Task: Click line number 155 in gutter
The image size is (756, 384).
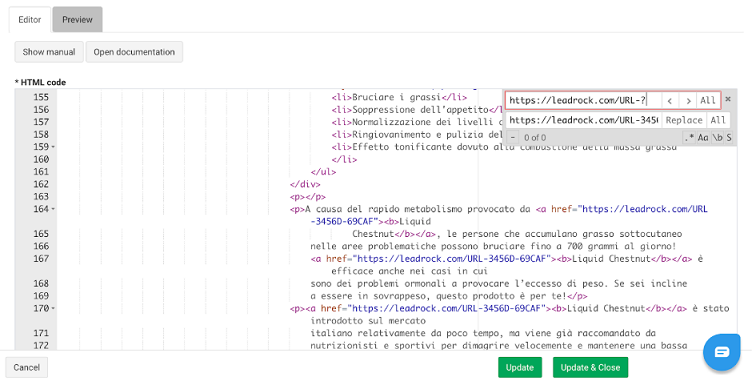Action: [x=41, y=97]
